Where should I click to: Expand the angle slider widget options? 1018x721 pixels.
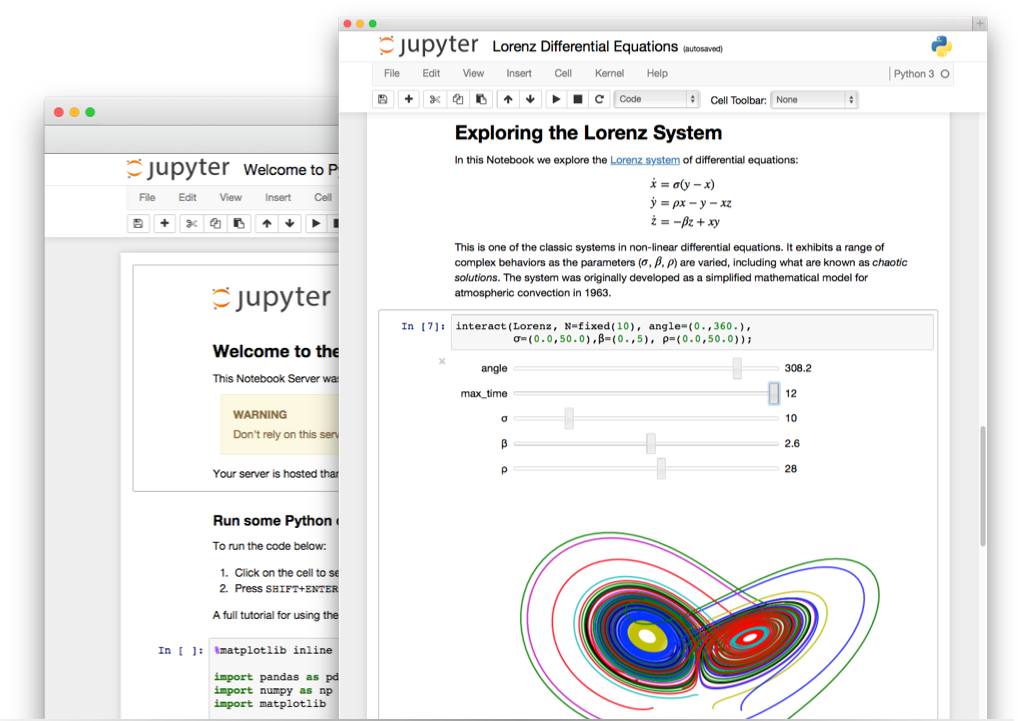pyautogui.click(x=735, y=368)
